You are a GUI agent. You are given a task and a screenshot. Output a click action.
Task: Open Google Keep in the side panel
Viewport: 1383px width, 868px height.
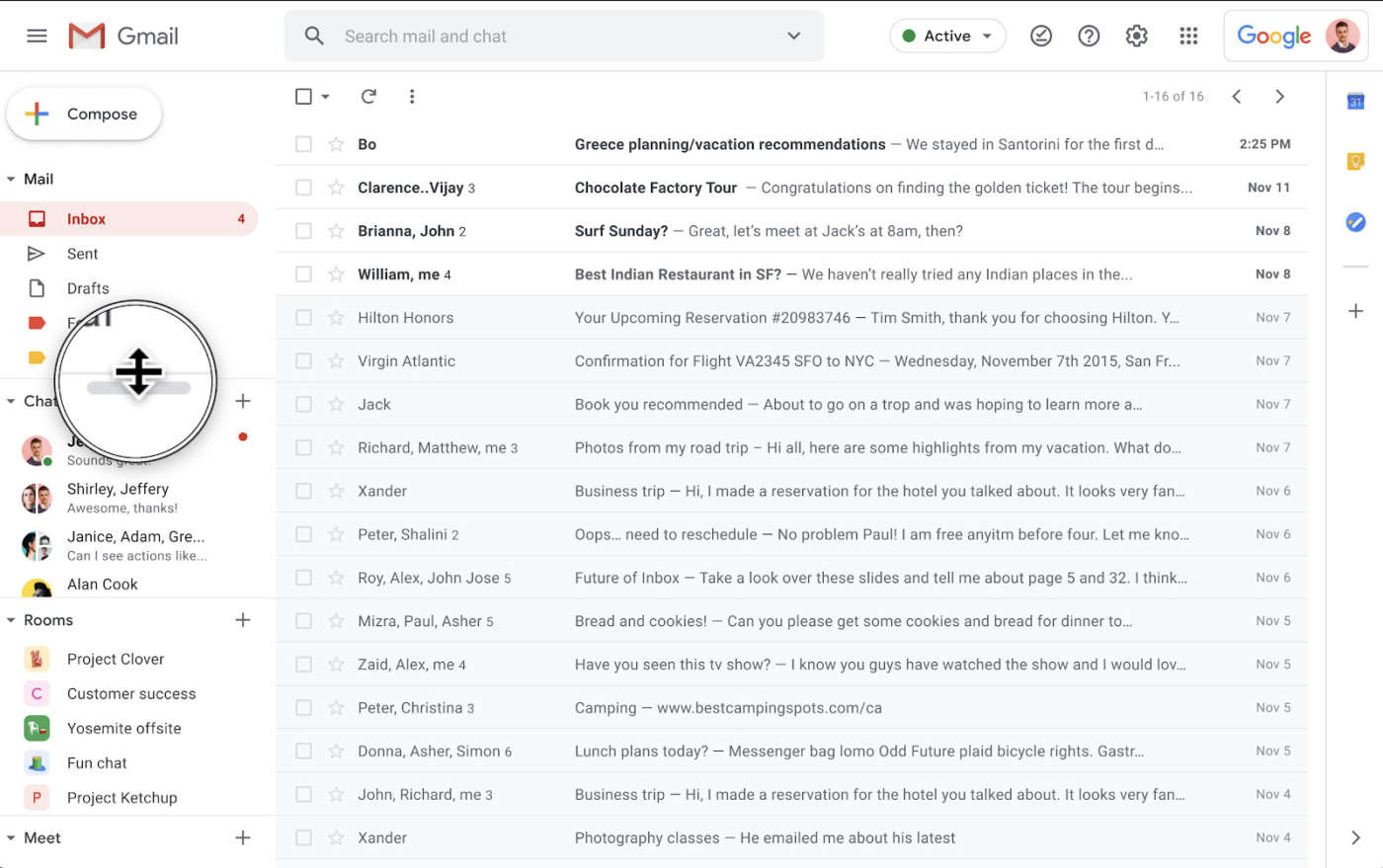pyautogui.click(x=1355, y=161)
